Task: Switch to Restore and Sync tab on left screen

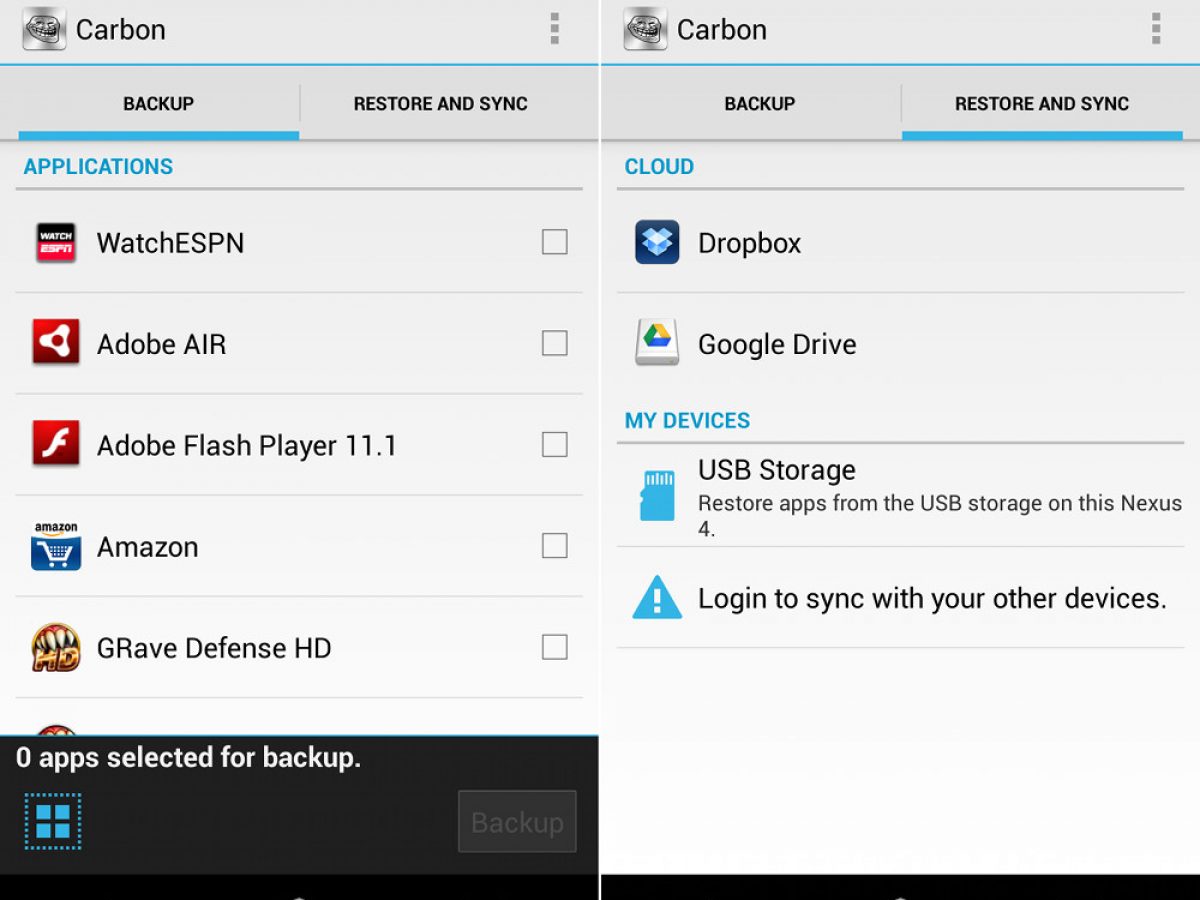Action: pos(440,104)
